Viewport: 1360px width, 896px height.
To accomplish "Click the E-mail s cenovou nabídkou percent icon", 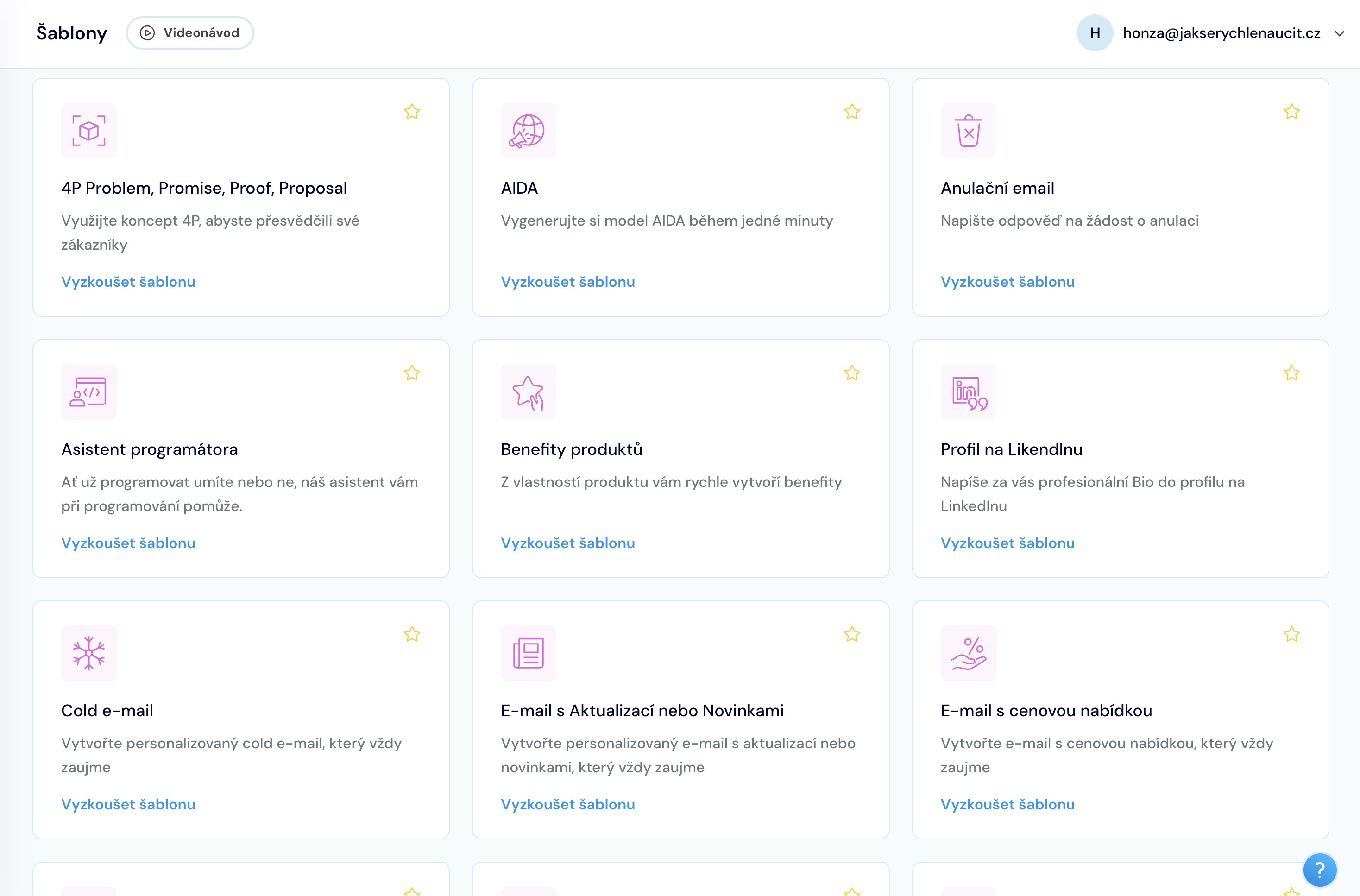I will (x=968, y=653).
